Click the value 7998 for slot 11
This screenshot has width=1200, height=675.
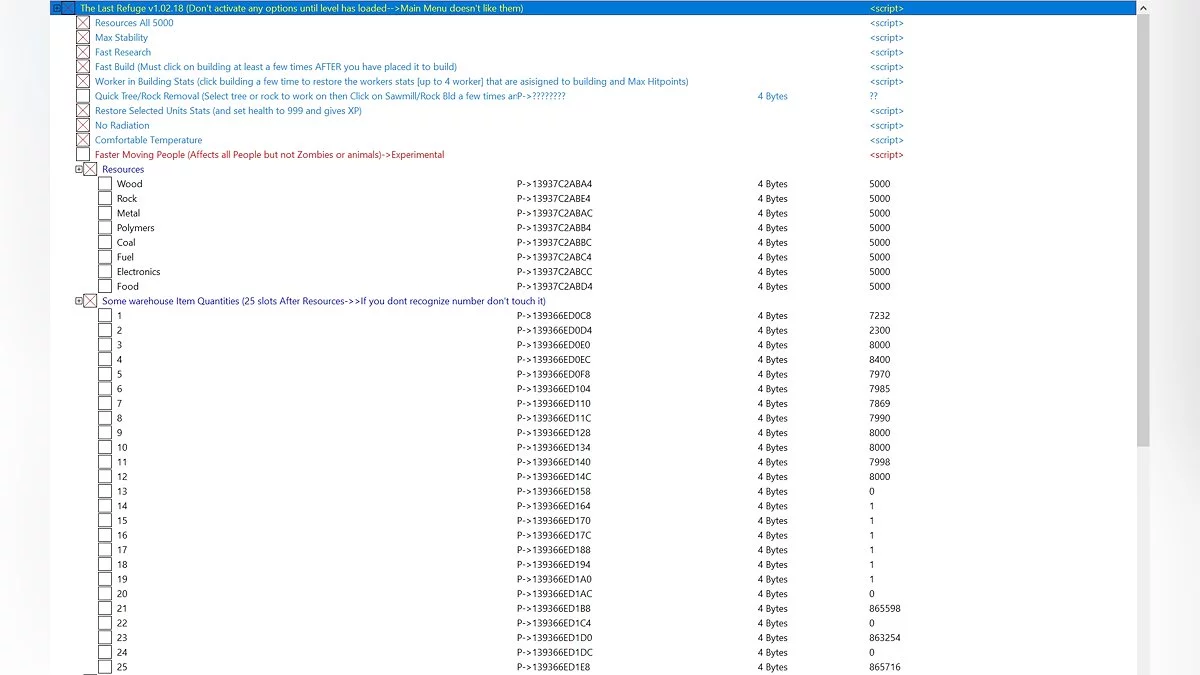(880, 462)
